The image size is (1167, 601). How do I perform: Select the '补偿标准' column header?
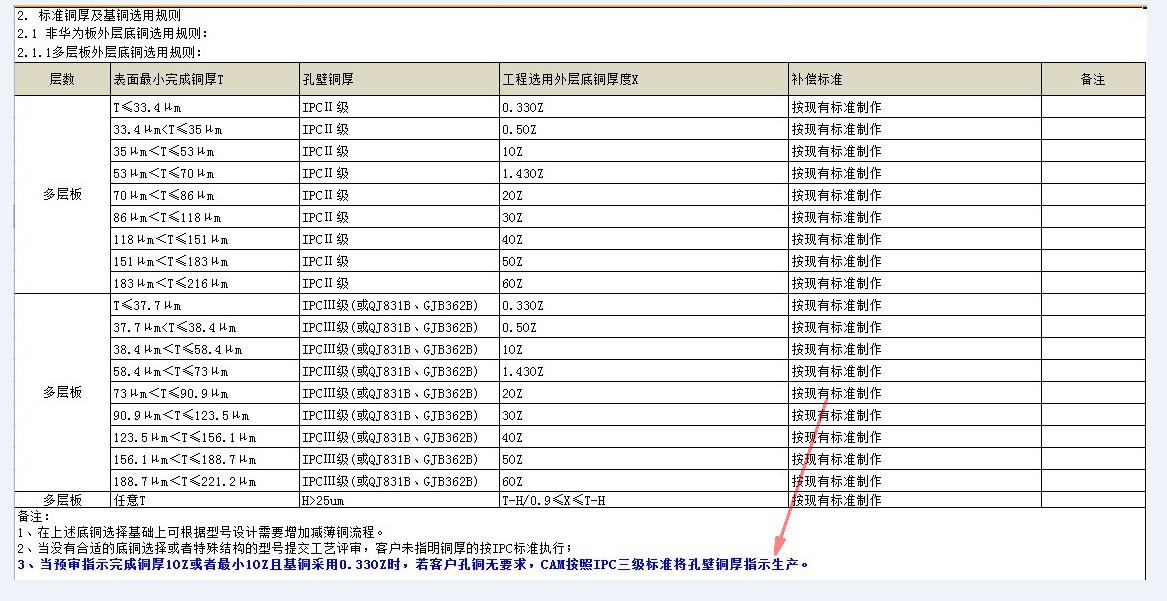[x=915, y=79]
